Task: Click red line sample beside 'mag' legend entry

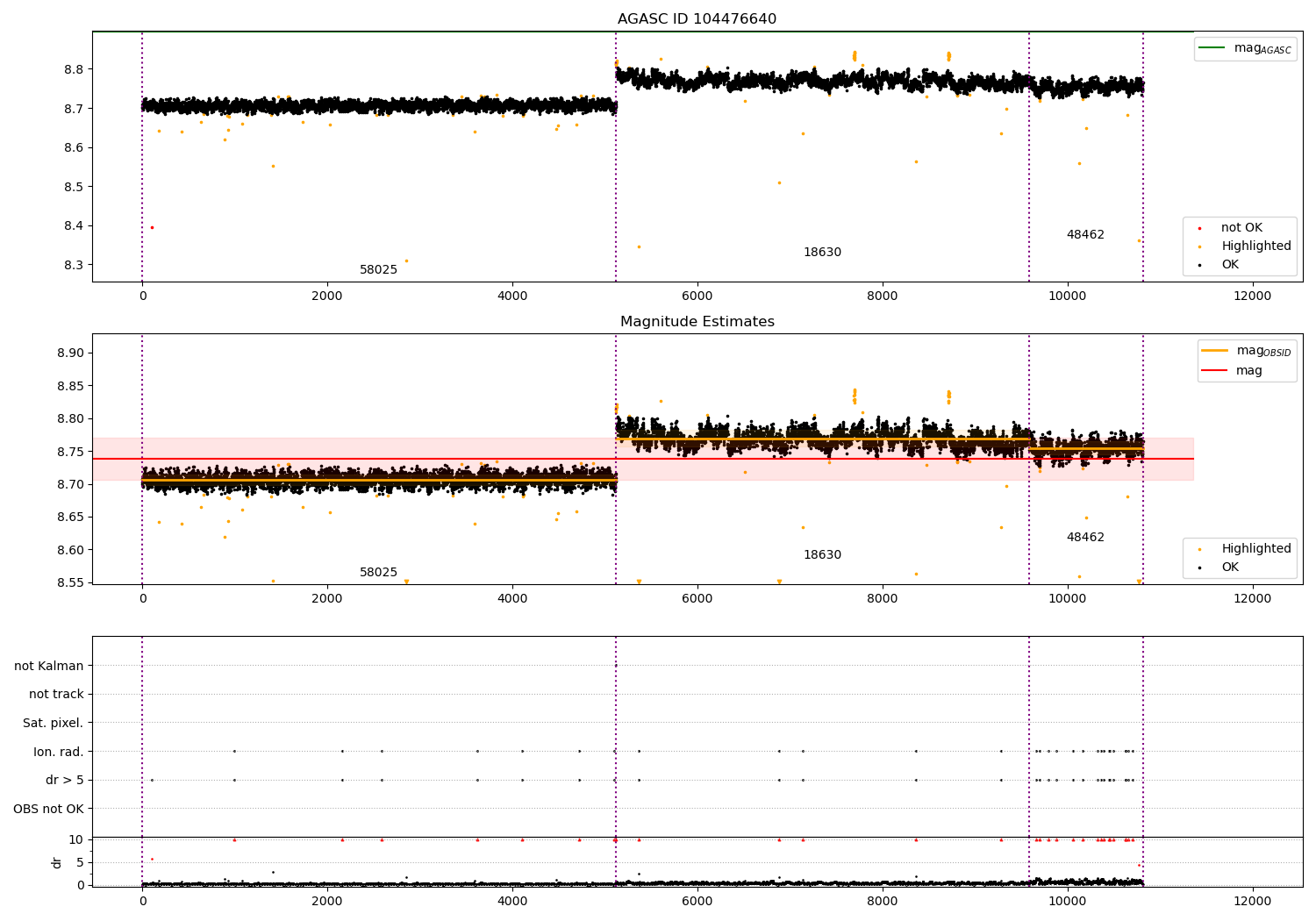Action: (x=1214, y=371)
